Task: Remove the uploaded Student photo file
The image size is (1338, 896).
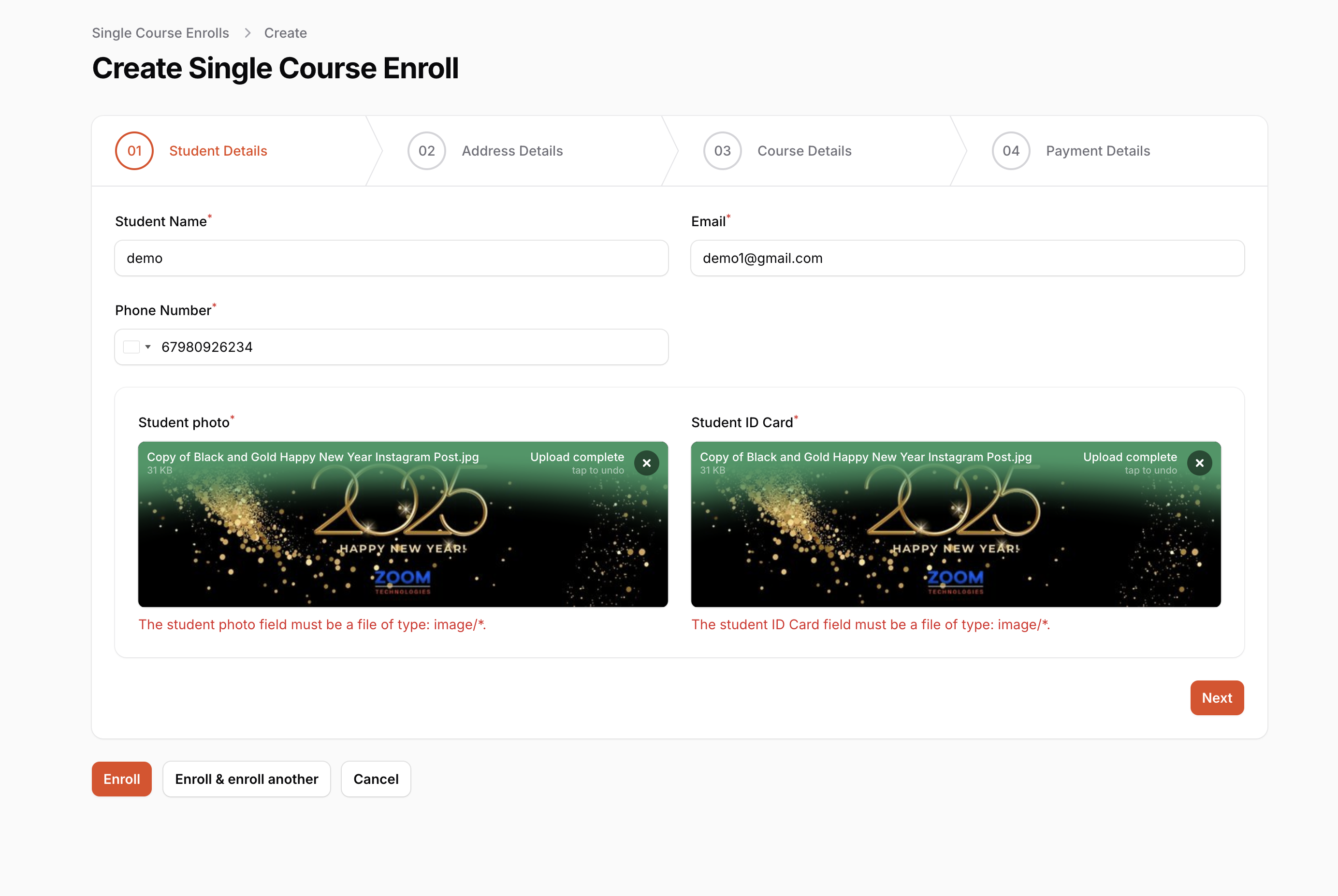Action: pos(646,463)
